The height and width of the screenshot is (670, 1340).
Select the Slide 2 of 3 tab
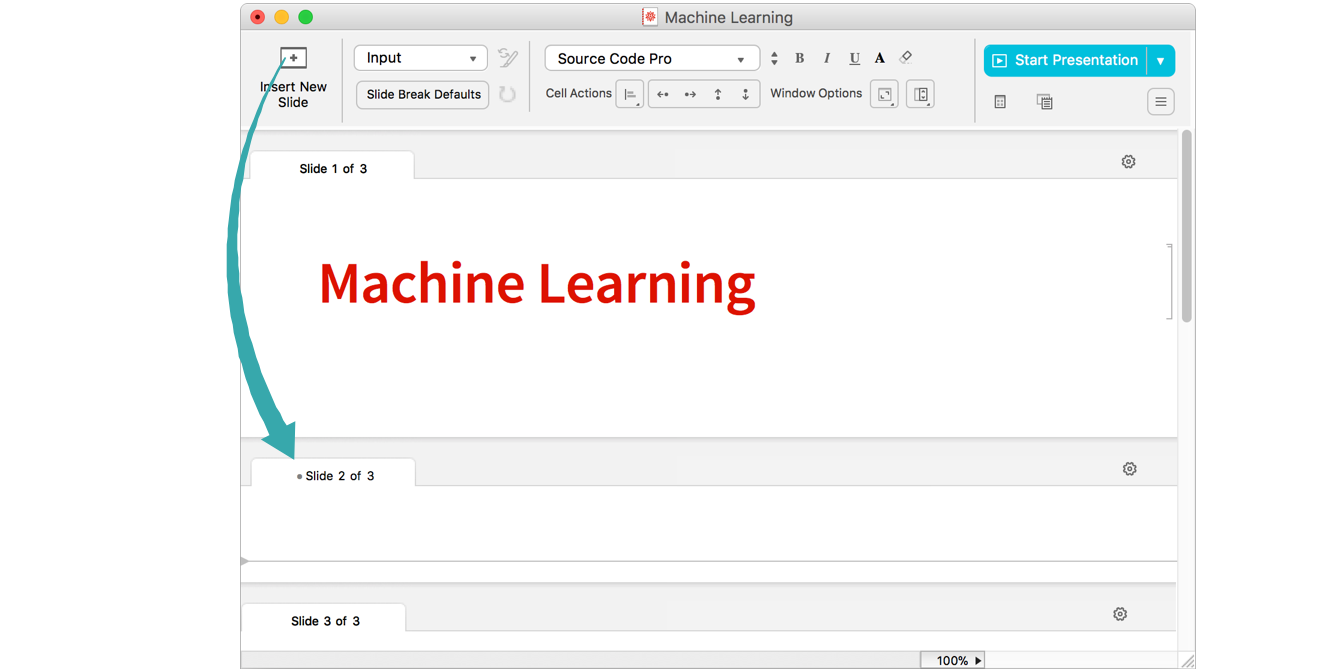pyautogui.click(x=335, y=475)
